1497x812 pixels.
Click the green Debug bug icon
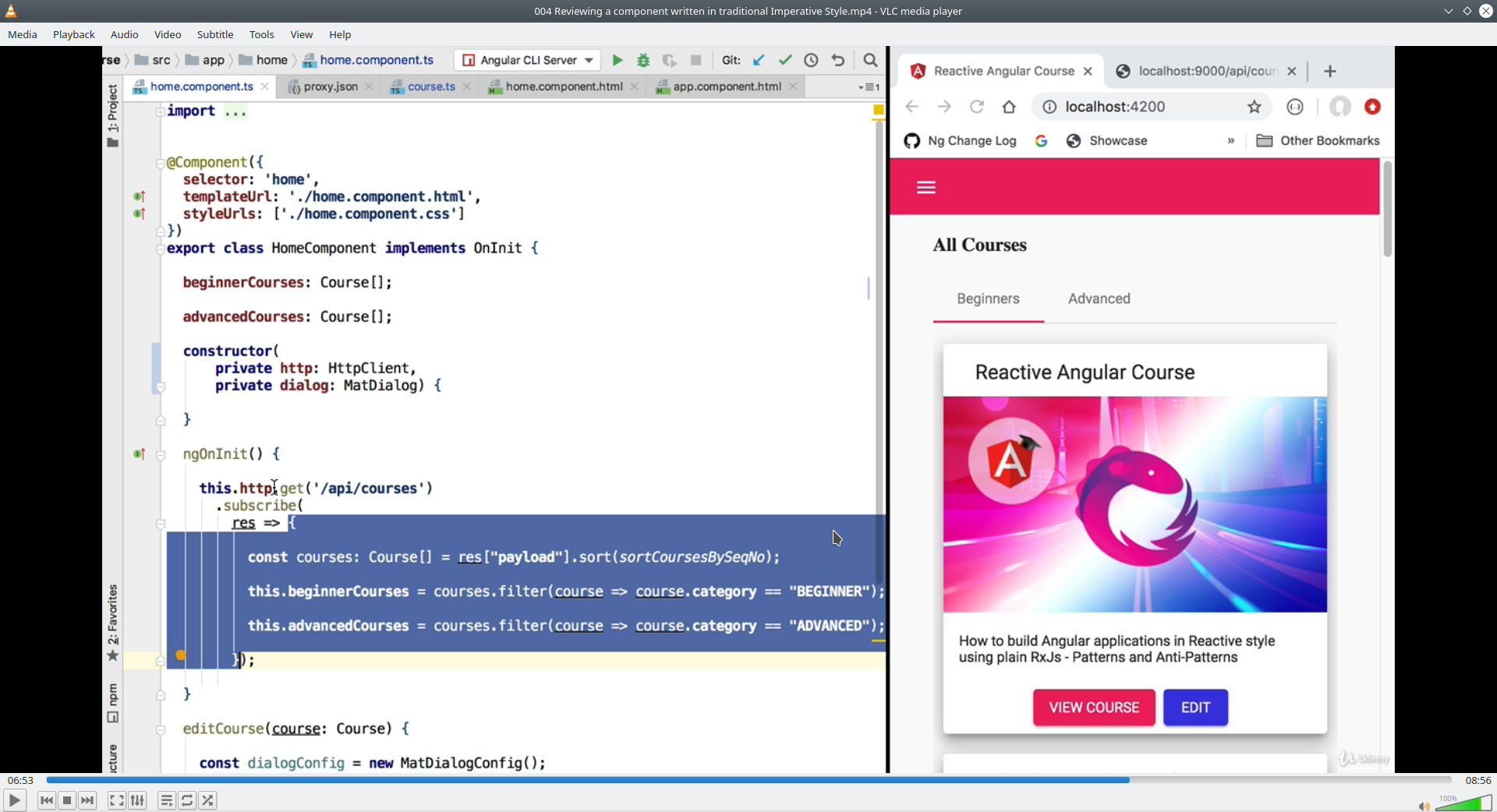pyautogui.click(x=643, y=60)
